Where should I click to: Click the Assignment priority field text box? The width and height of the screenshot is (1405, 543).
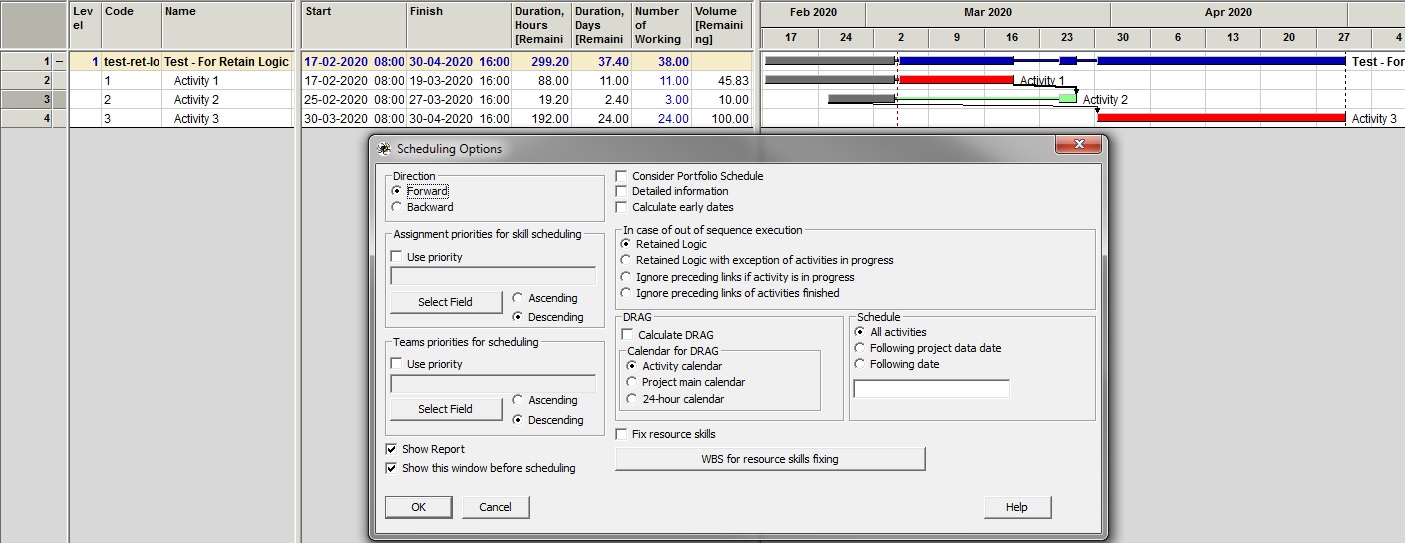pos(493,277)
